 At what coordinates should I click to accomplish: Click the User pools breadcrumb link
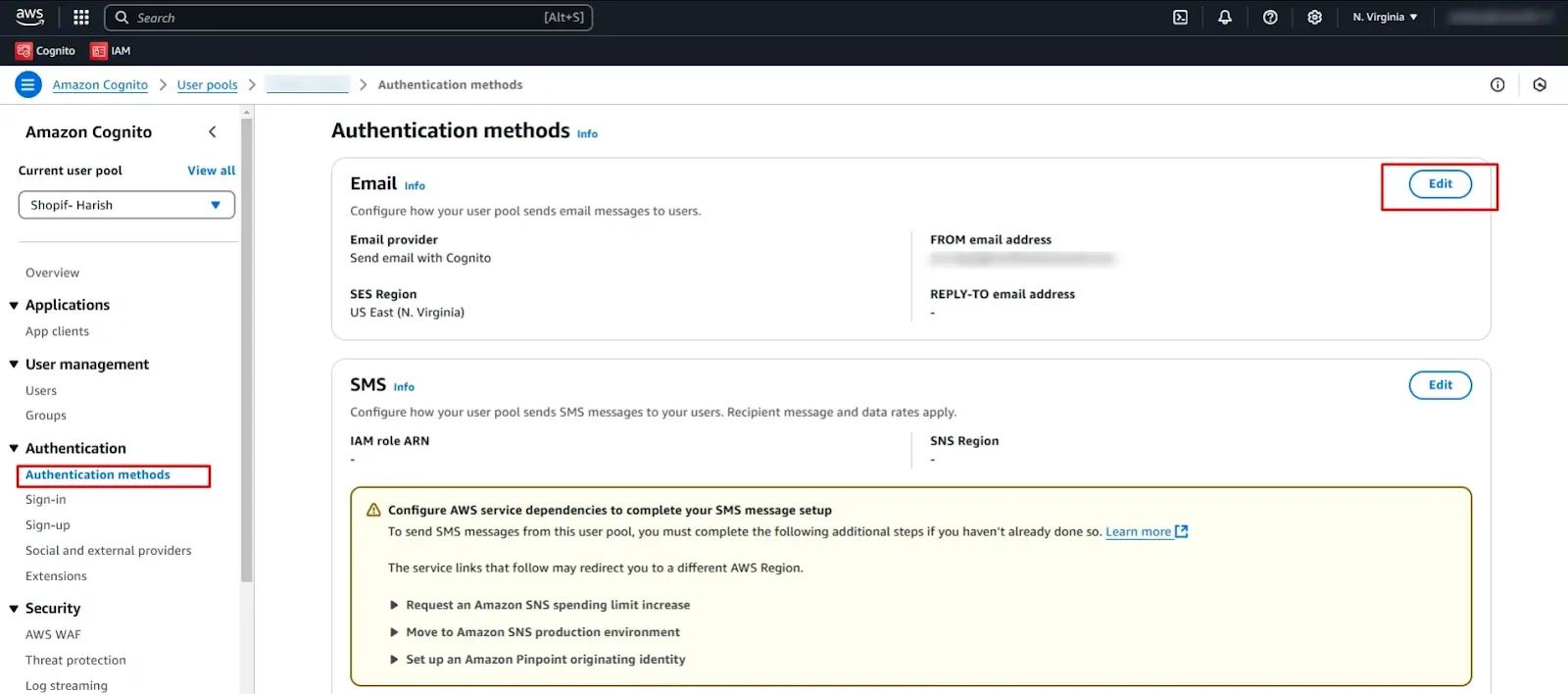tap(207, 85)
